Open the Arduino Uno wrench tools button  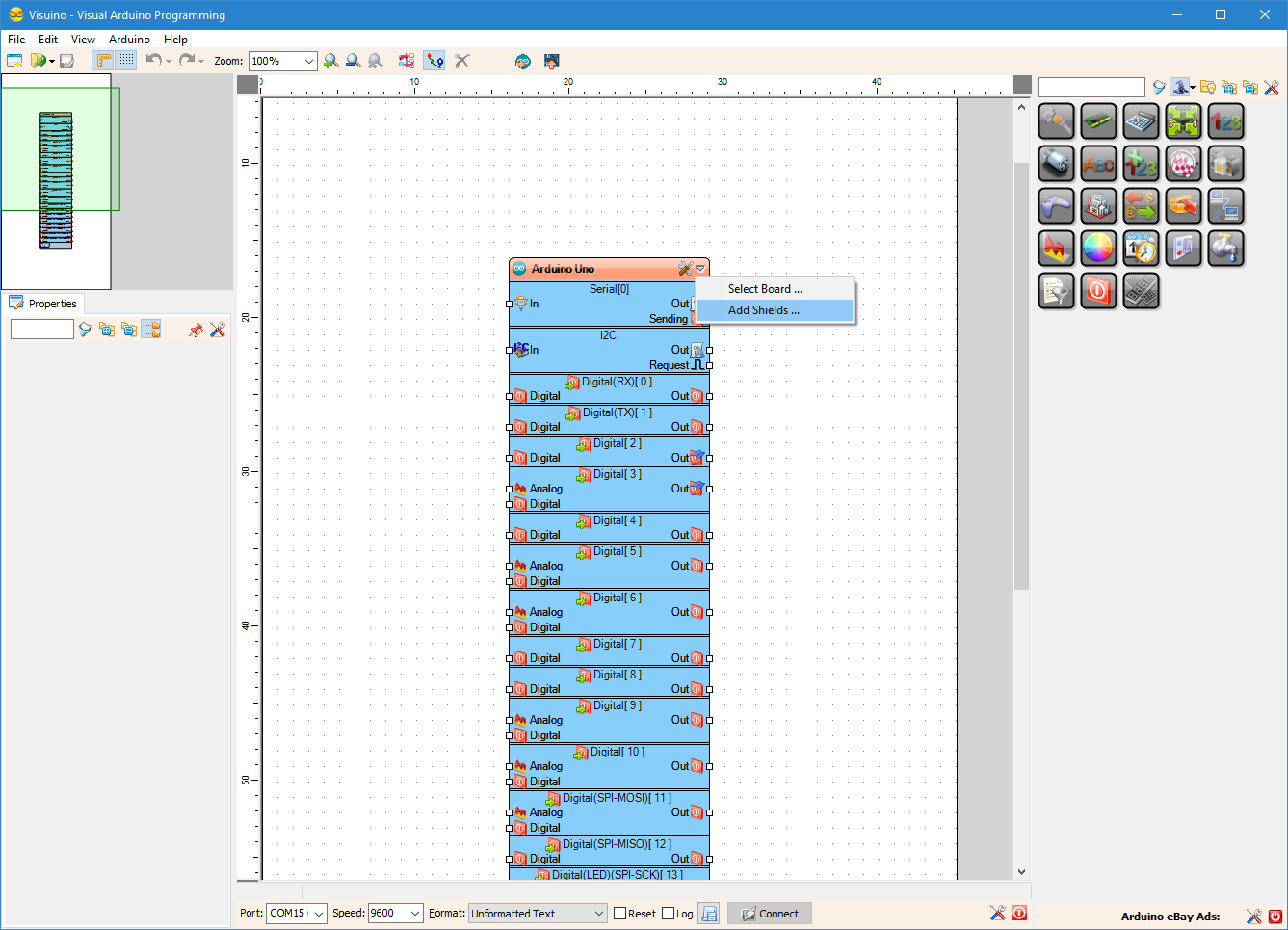point(685,269)
